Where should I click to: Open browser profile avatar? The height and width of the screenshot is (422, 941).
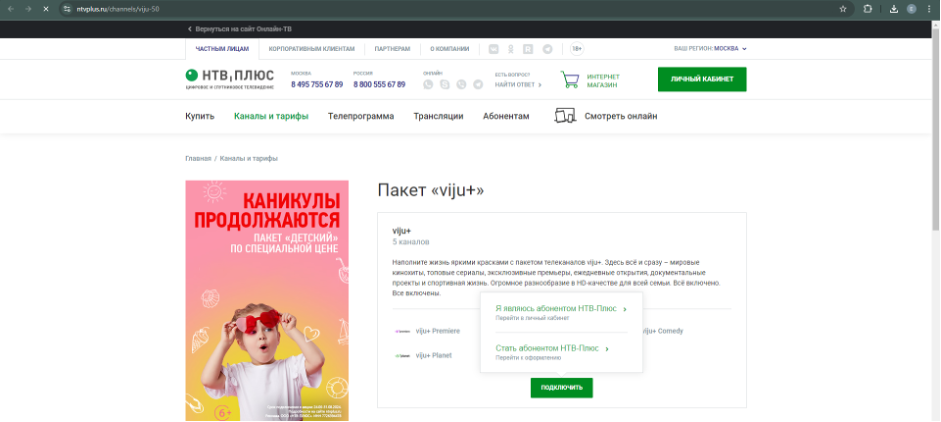coord(912,9)
